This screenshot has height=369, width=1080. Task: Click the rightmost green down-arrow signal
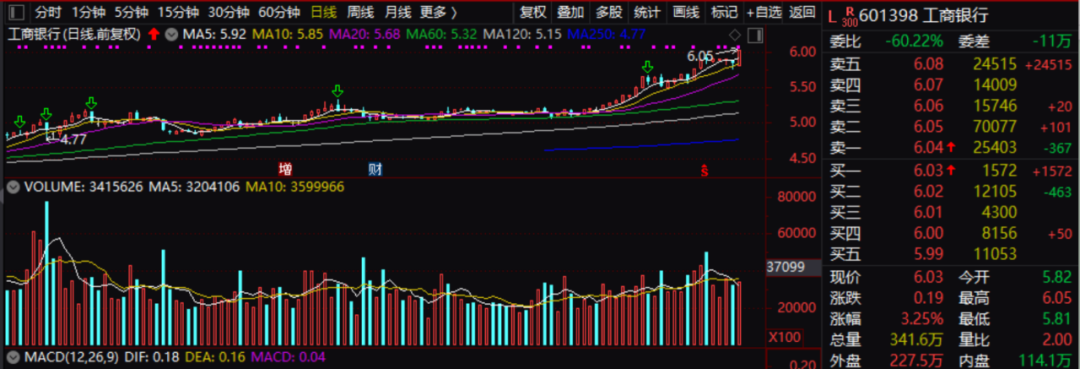coord(647,67)
